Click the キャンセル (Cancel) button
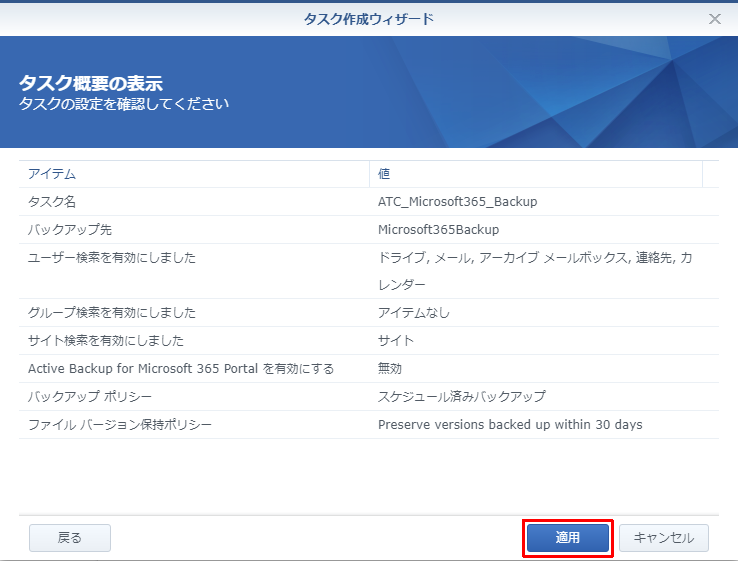Screen dimensions: 738x561 pos(664,537)
